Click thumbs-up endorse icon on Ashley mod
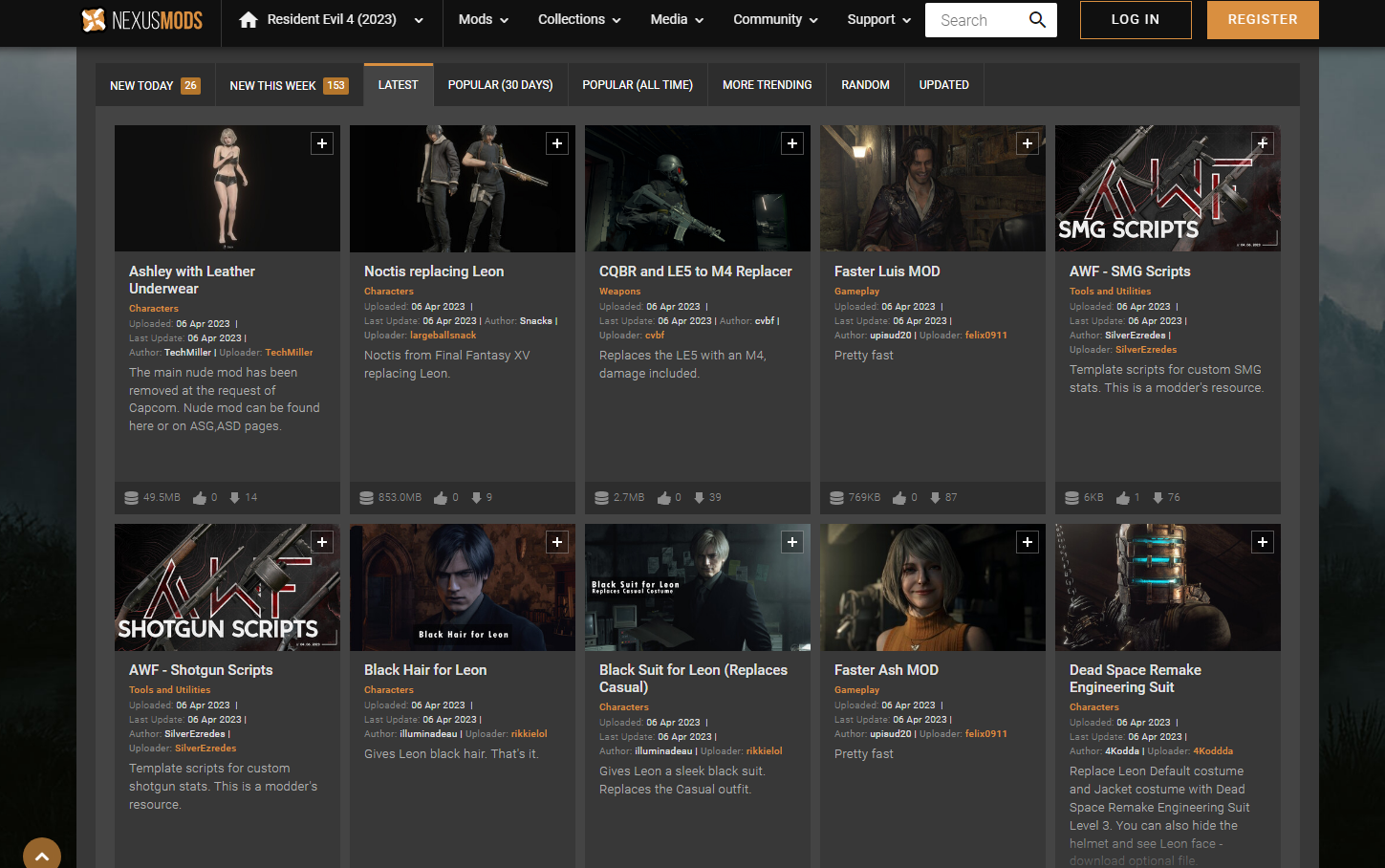Viewport: 1385px width, 868px height. tap(200, 498)
